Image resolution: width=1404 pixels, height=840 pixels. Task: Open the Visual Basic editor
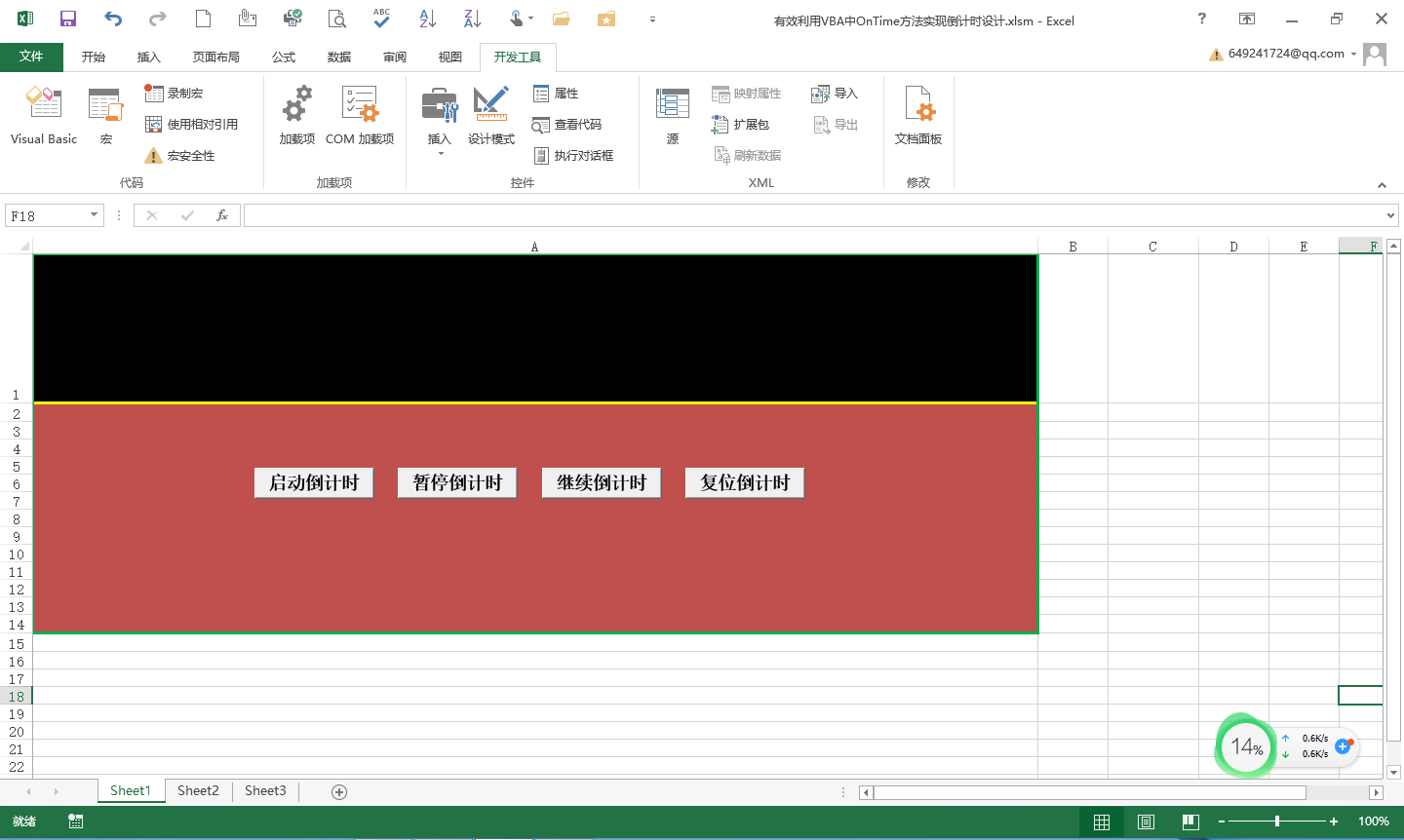click(44, 116)
